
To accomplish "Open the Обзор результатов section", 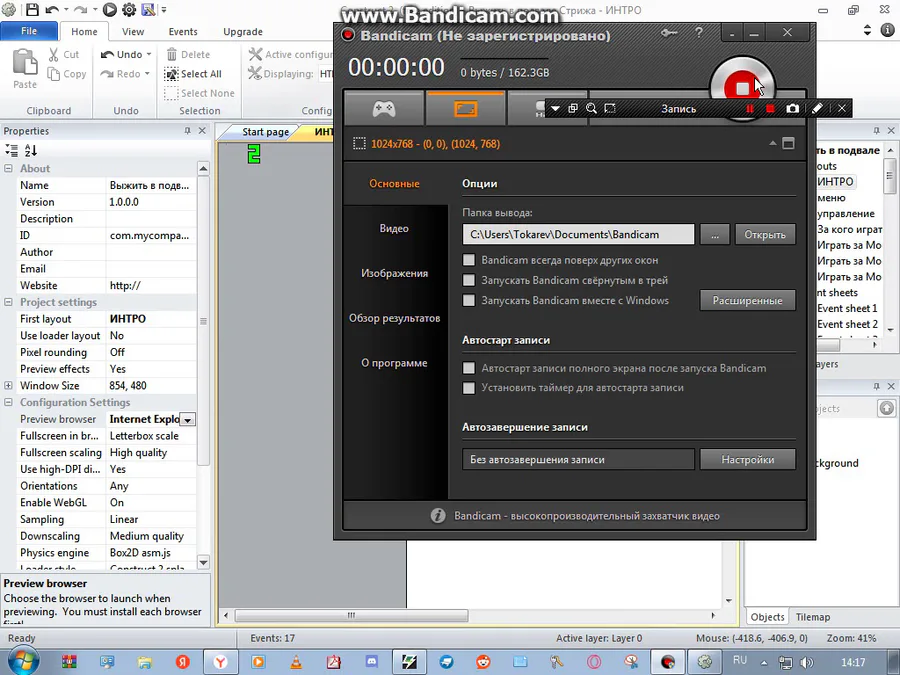I will pyautogui.click(x=394, y=318).
